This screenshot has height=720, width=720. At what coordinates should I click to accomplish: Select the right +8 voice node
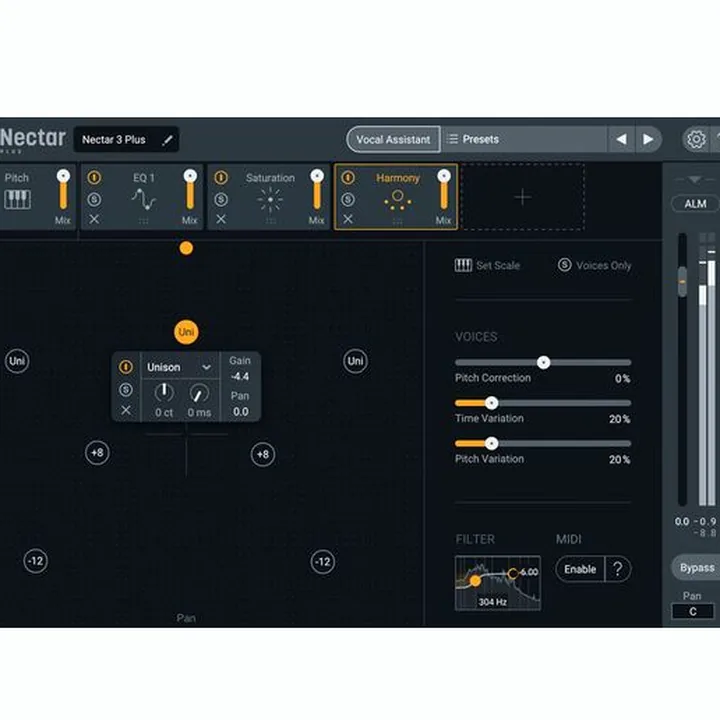pyautogui.click(x=263, y=455)
